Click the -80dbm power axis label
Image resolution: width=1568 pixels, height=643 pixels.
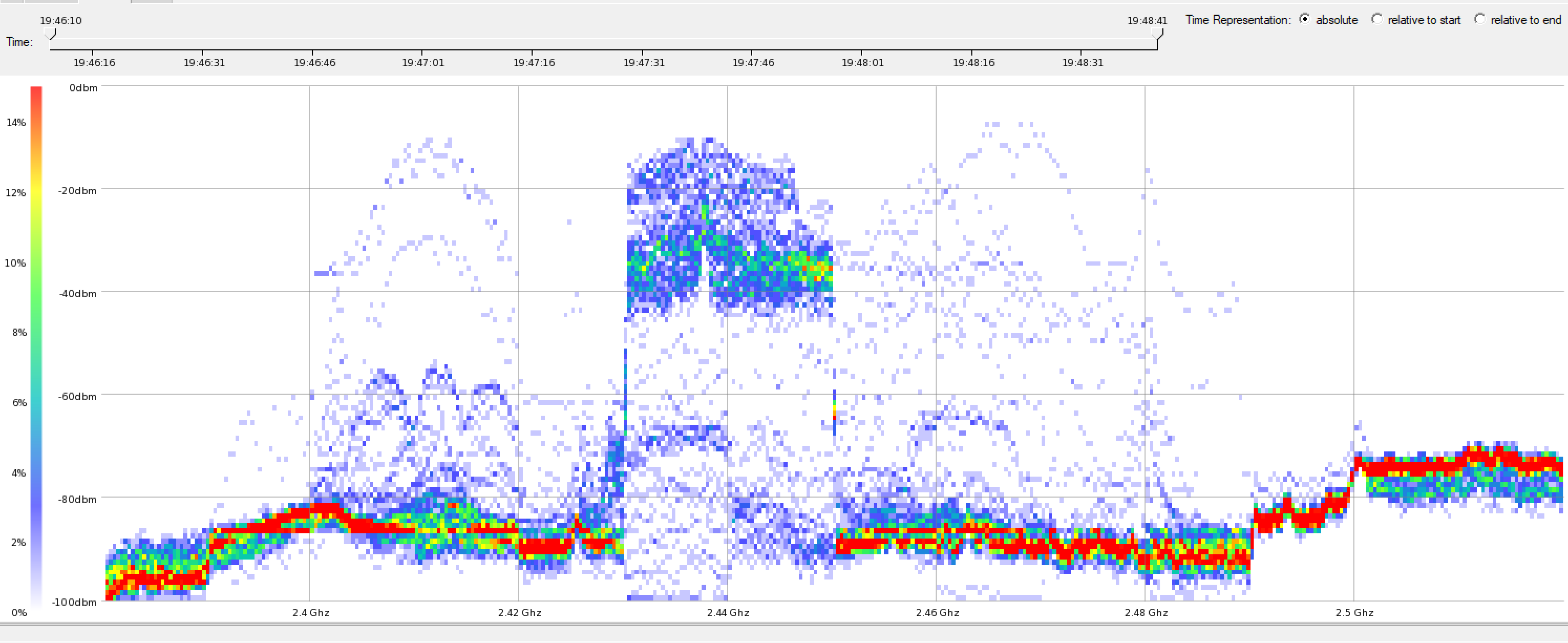77,499
